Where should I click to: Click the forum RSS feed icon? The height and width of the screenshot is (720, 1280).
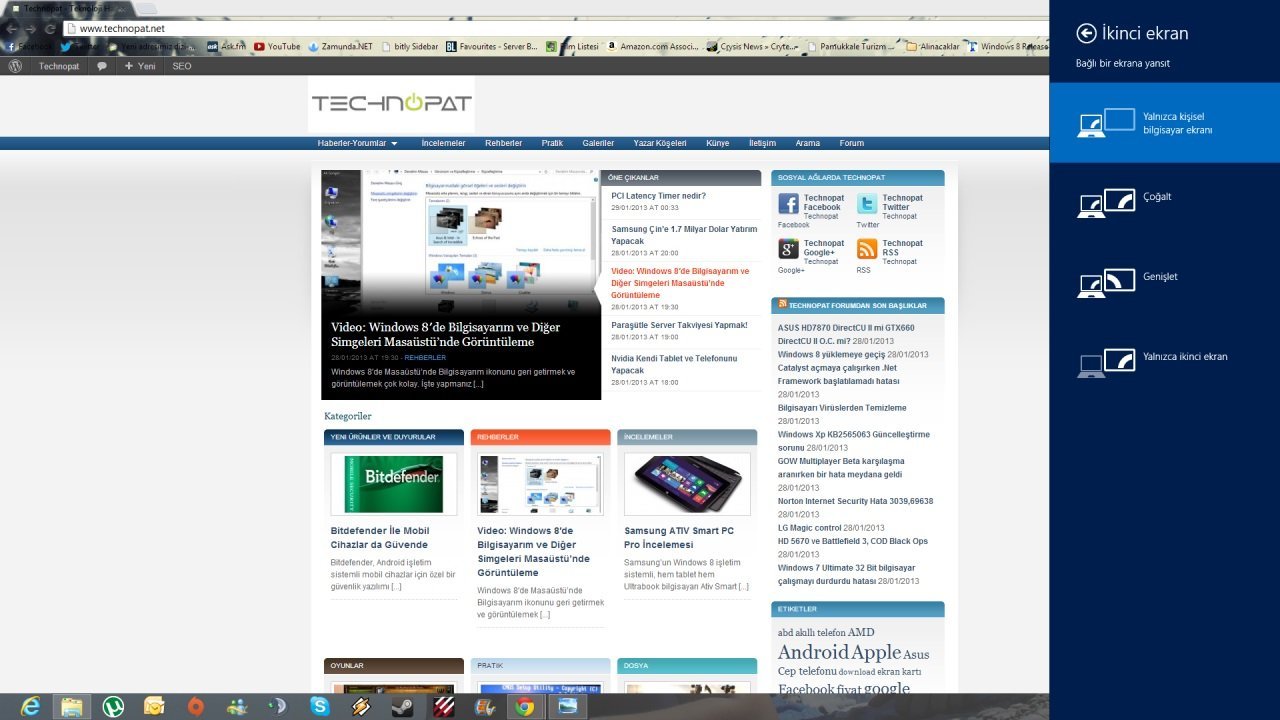[x=782, y=304]
